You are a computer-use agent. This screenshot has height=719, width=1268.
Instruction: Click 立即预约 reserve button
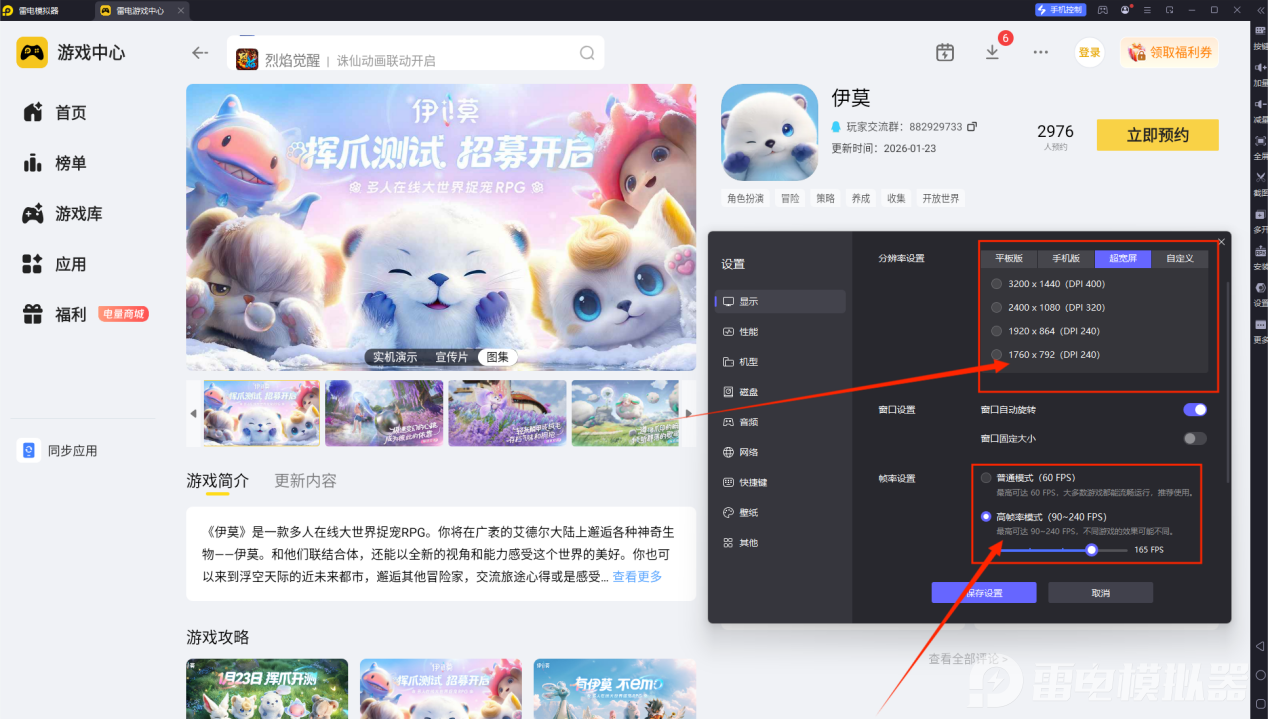tap(1158, 135)
